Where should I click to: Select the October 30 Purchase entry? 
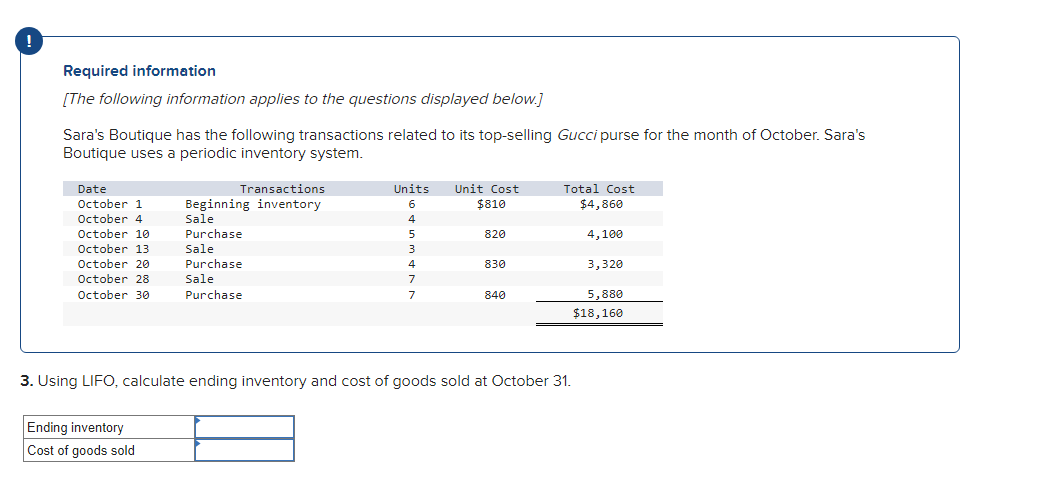(x=363, y=294)
